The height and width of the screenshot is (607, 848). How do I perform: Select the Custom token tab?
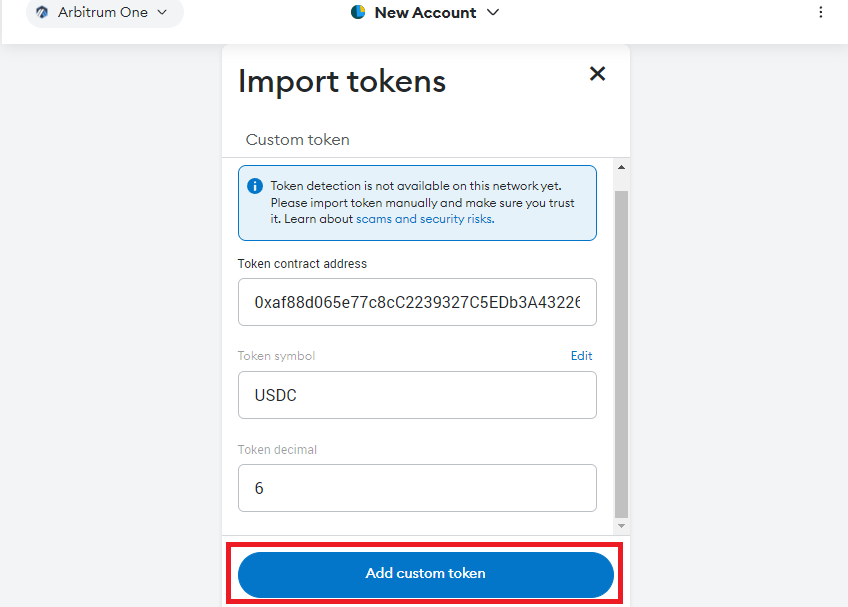(297, 140)
